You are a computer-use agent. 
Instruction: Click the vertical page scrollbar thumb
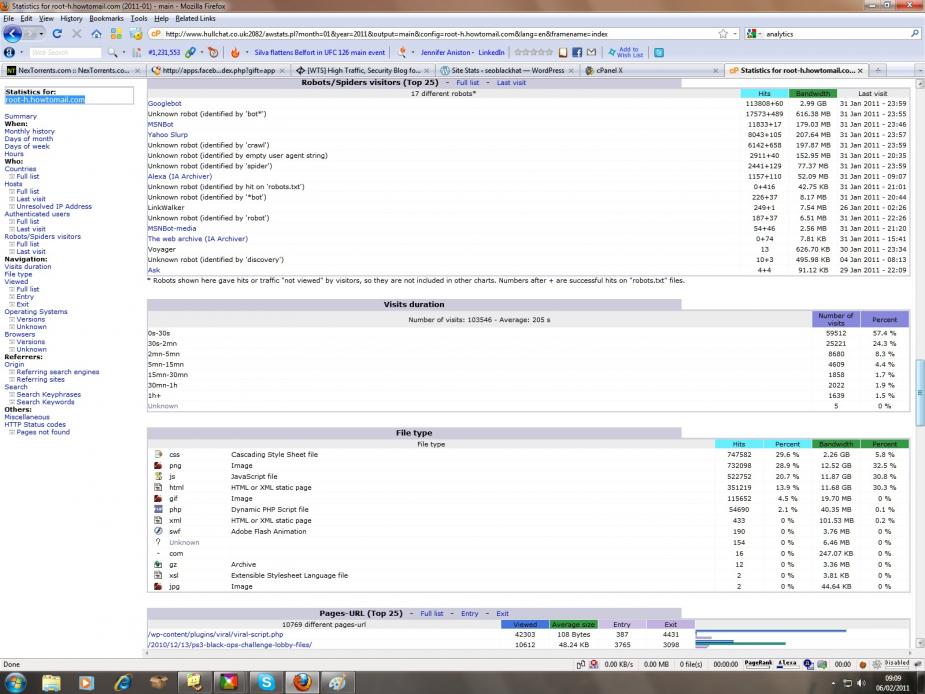[919, 392]
